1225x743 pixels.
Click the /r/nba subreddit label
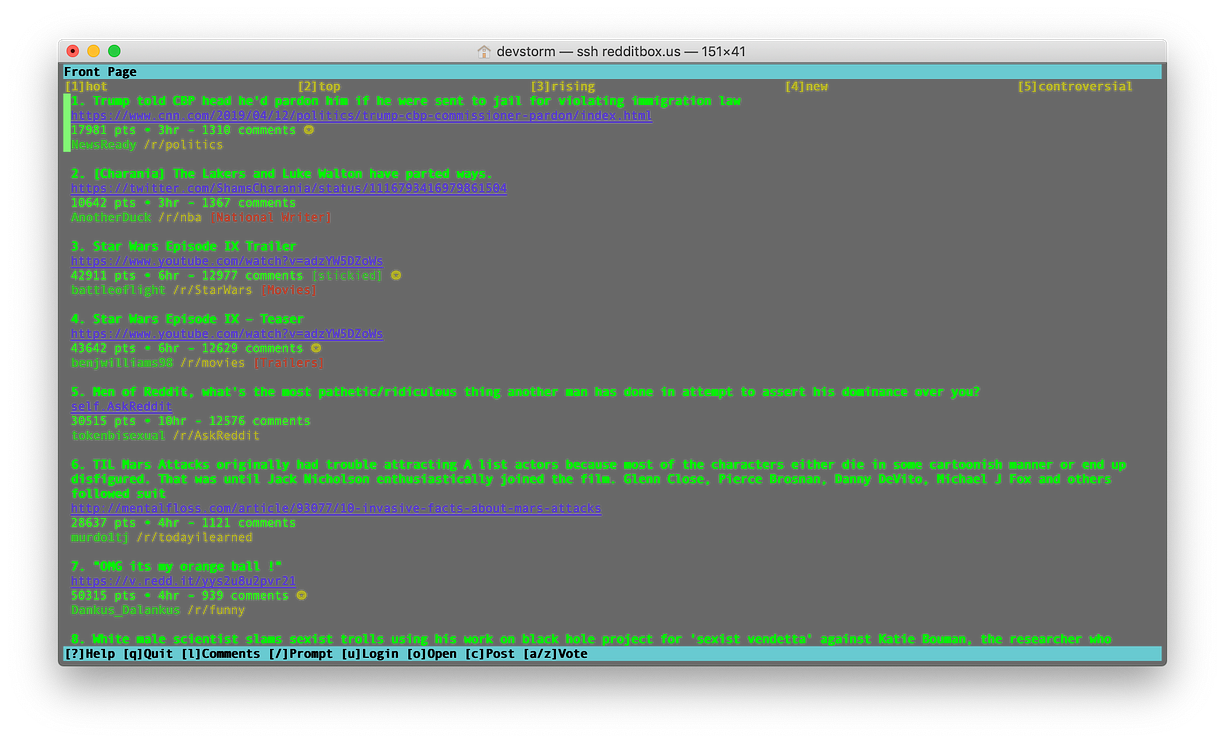(180, 217)
